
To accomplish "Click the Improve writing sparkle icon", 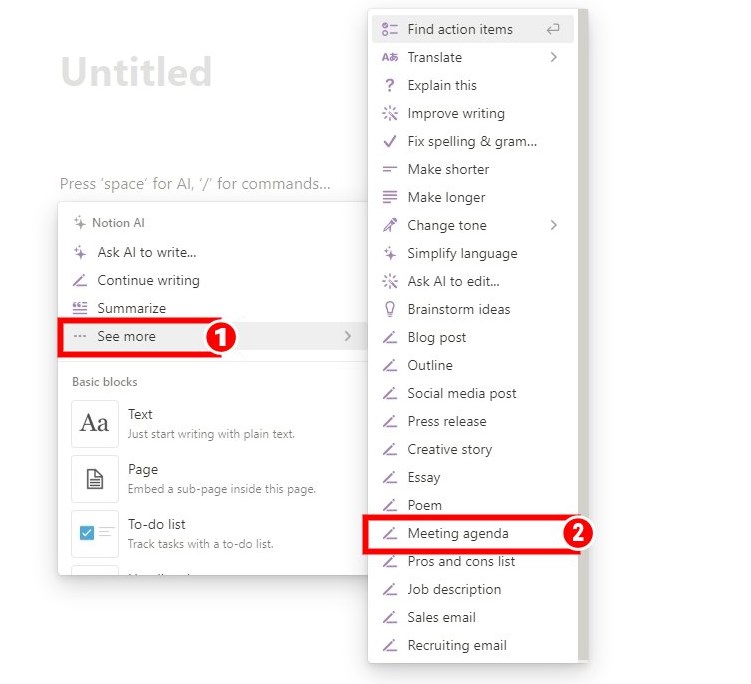I will coord(390,114).
